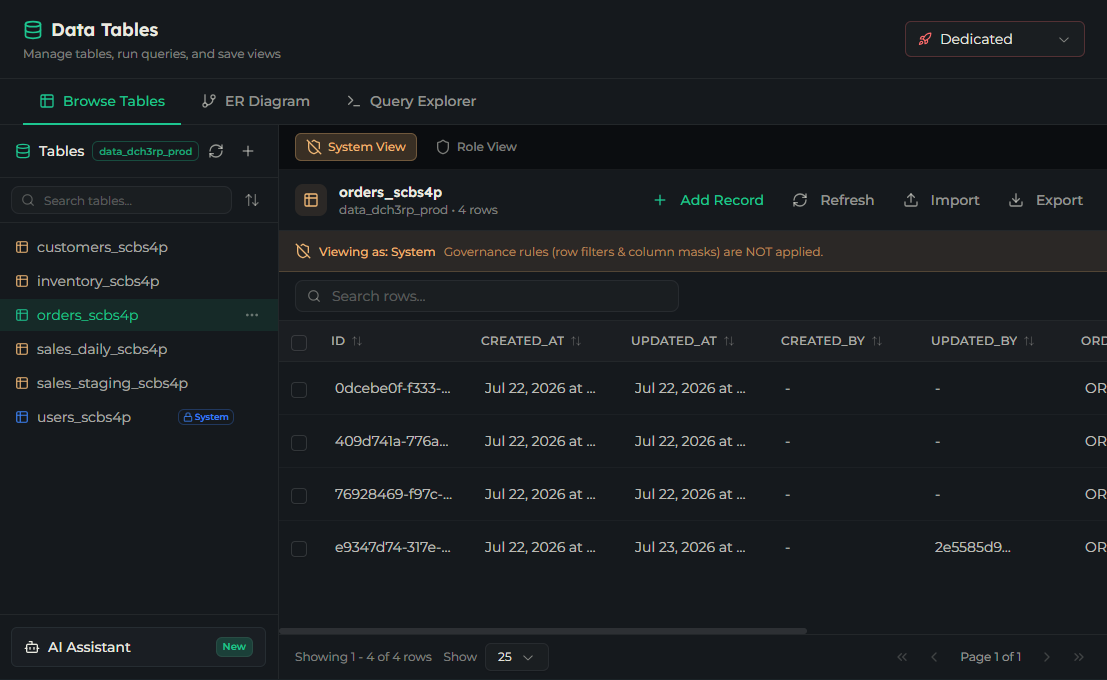Click the data_dch3rp_prod schema badge
The image size is (1107, 680).
coord(145,151)
